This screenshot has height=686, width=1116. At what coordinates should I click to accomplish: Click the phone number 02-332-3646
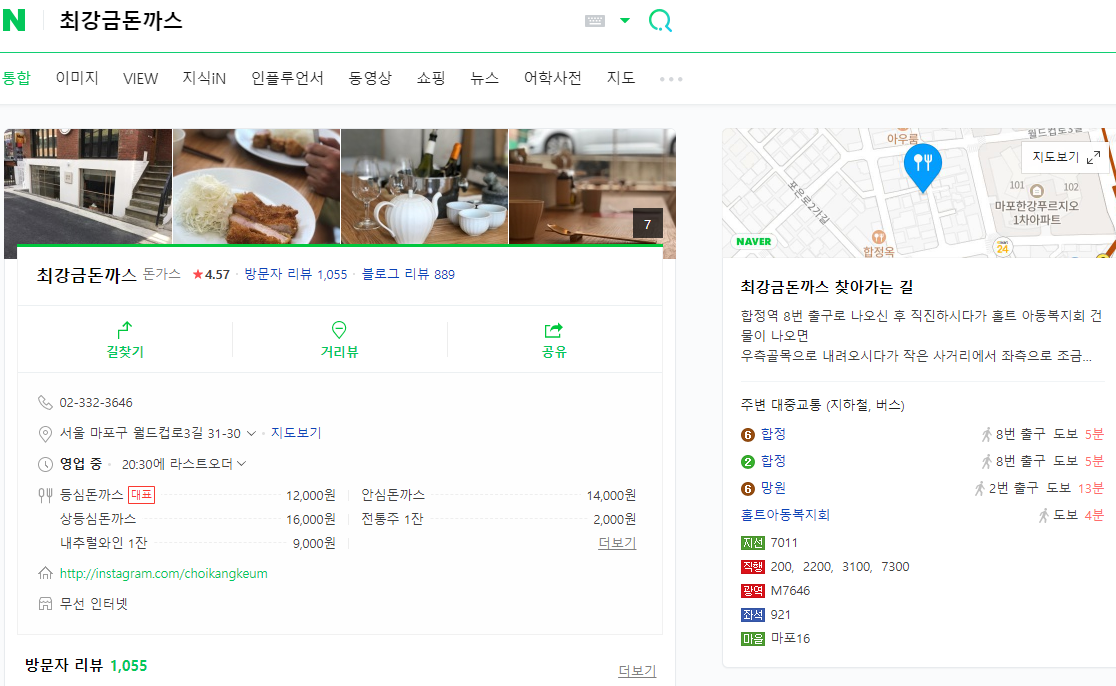point(96,403)
